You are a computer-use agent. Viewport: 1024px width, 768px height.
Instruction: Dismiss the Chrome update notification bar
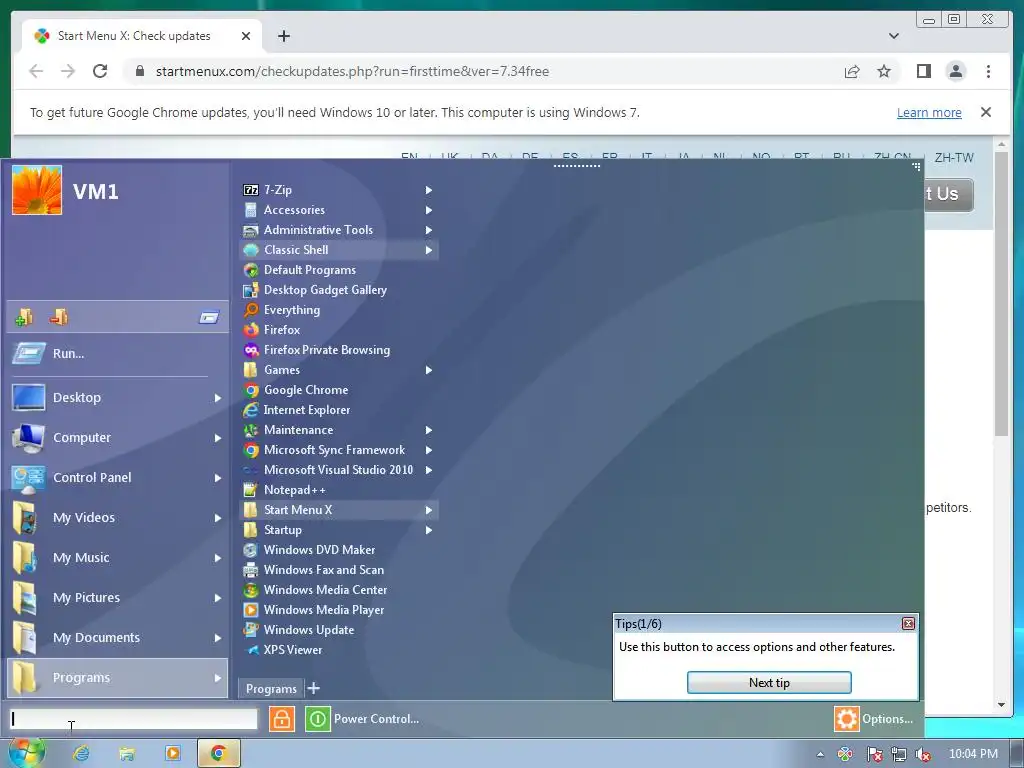[985, 112]
